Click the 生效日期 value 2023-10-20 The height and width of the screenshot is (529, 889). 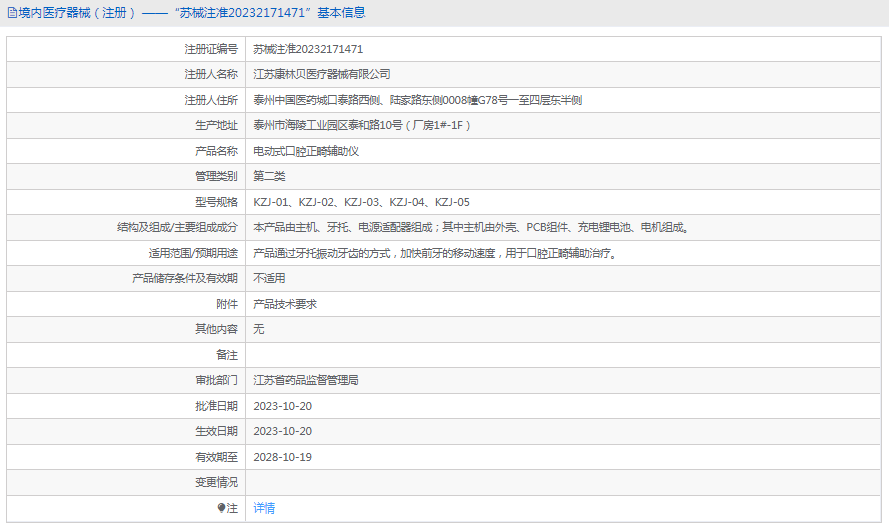pyautogui.click(x=282, y=431)
